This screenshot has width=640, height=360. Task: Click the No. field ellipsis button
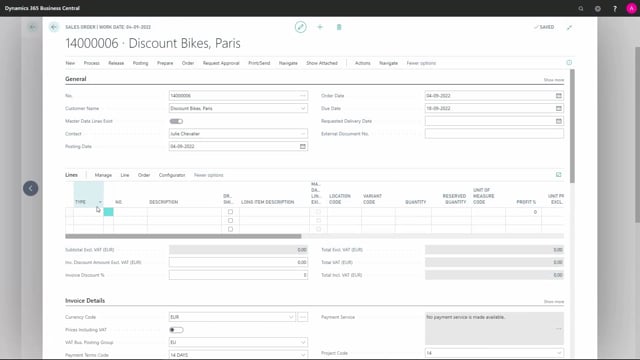(x=303, y=96)
